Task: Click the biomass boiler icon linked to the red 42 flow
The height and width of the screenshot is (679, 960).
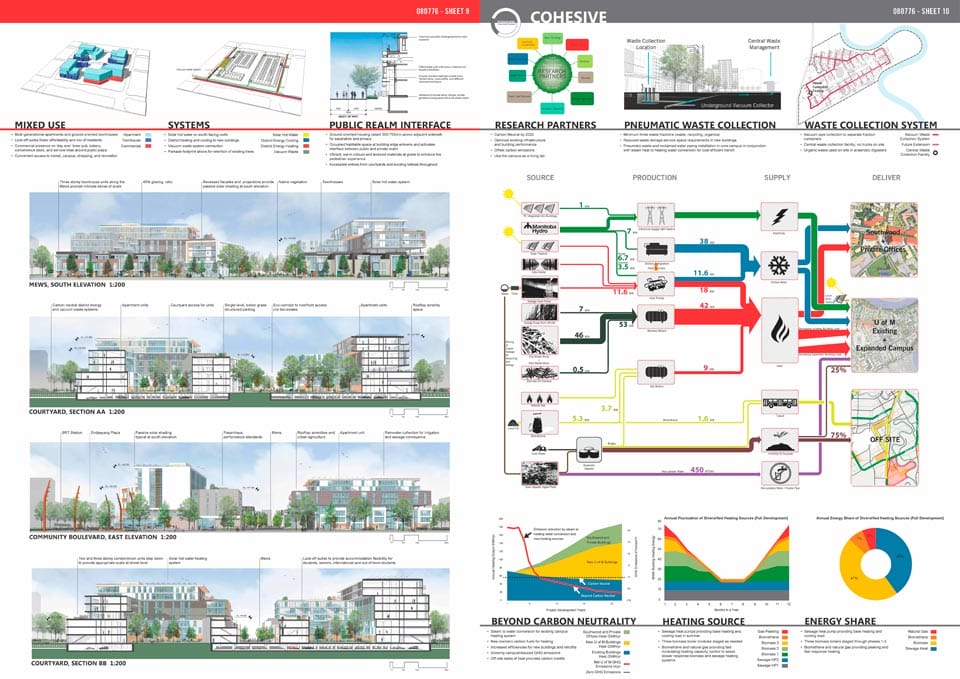Action: point(656,317)
